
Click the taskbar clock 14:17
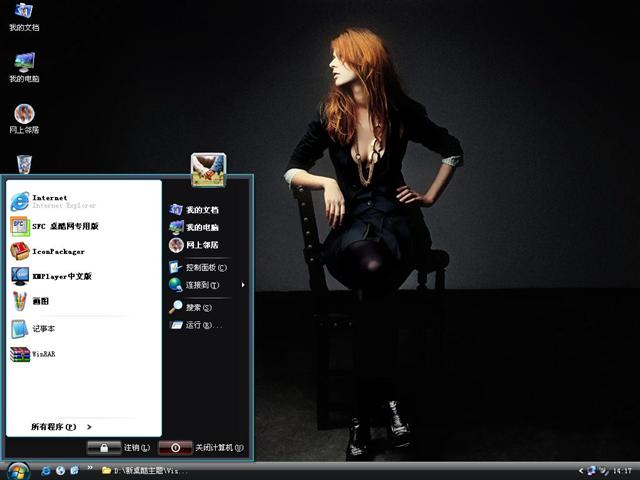tap(622, 471)
